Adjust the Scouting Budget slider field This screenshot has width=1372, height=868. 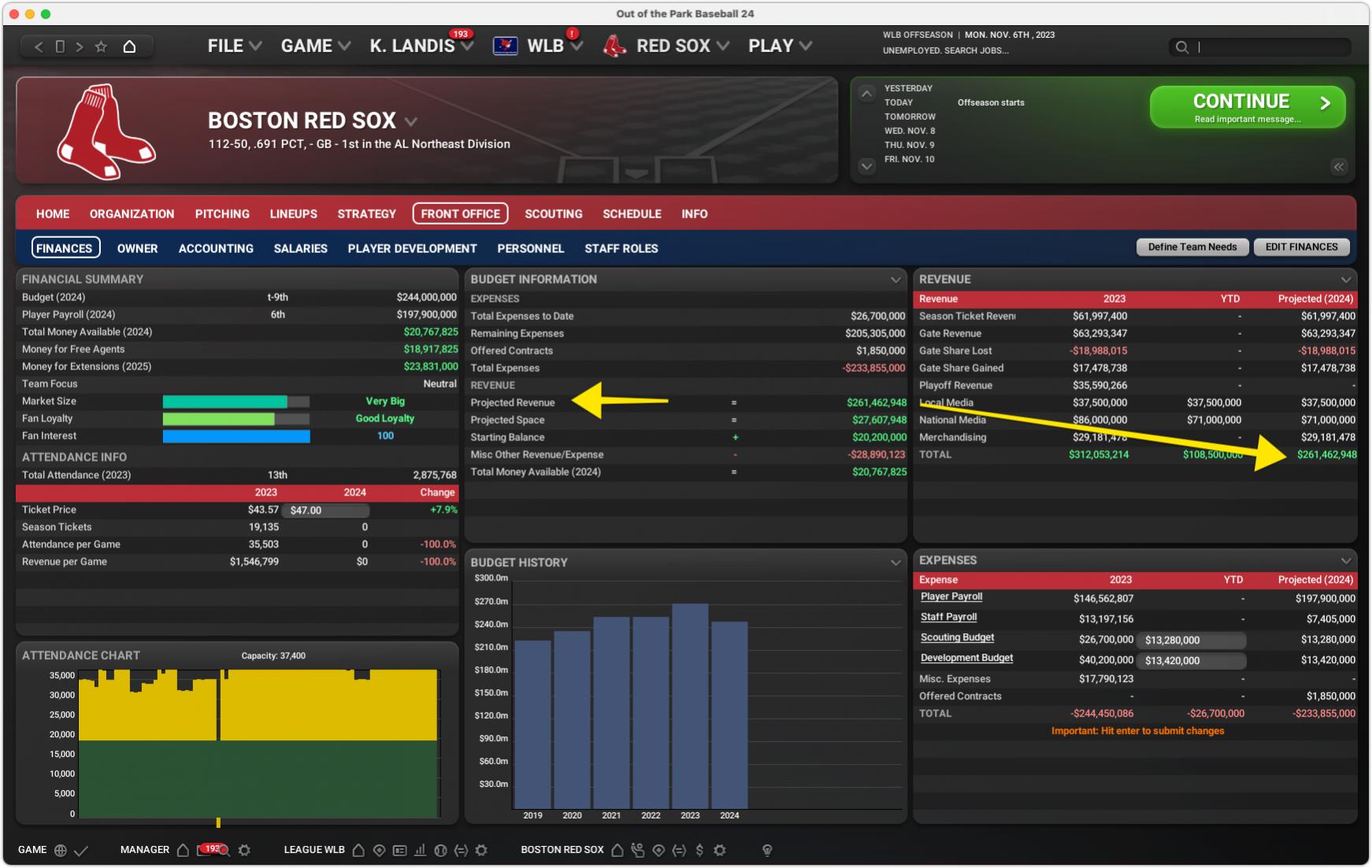tap(1190, 640)
